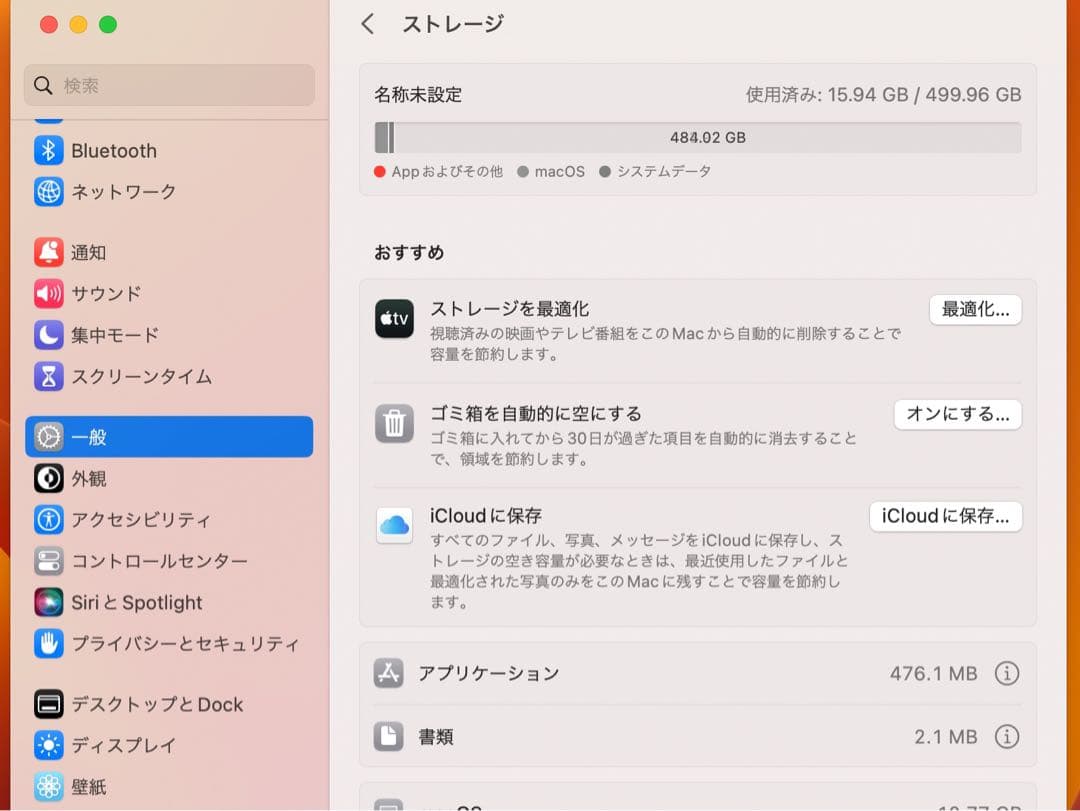Expand 書類 details via info button
The width and height of the screenshot is (1080, 811).
point(1007,736)
